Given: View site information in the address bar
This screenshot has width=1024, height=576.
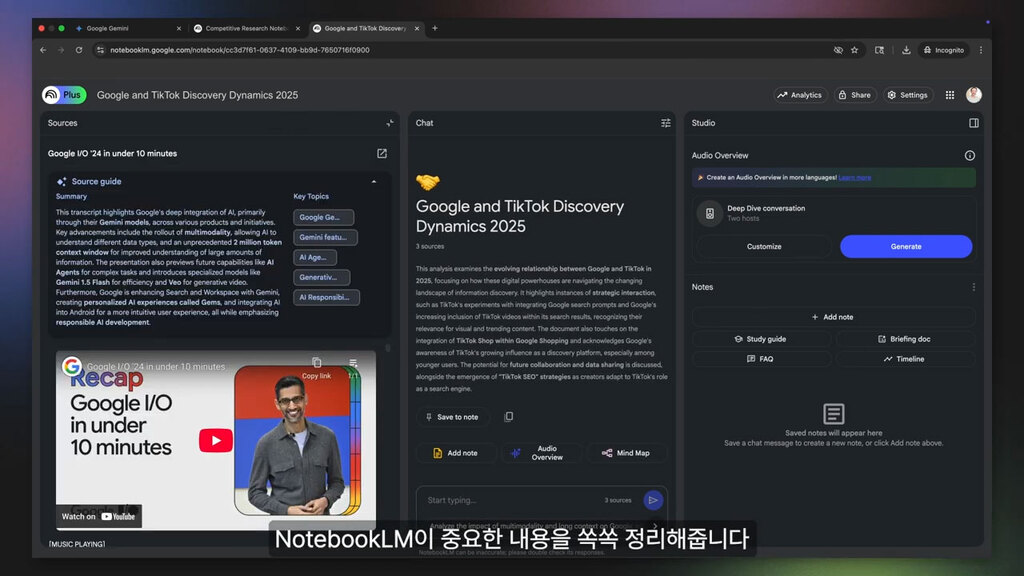Looking at the screenshot, I should [100, 50].
